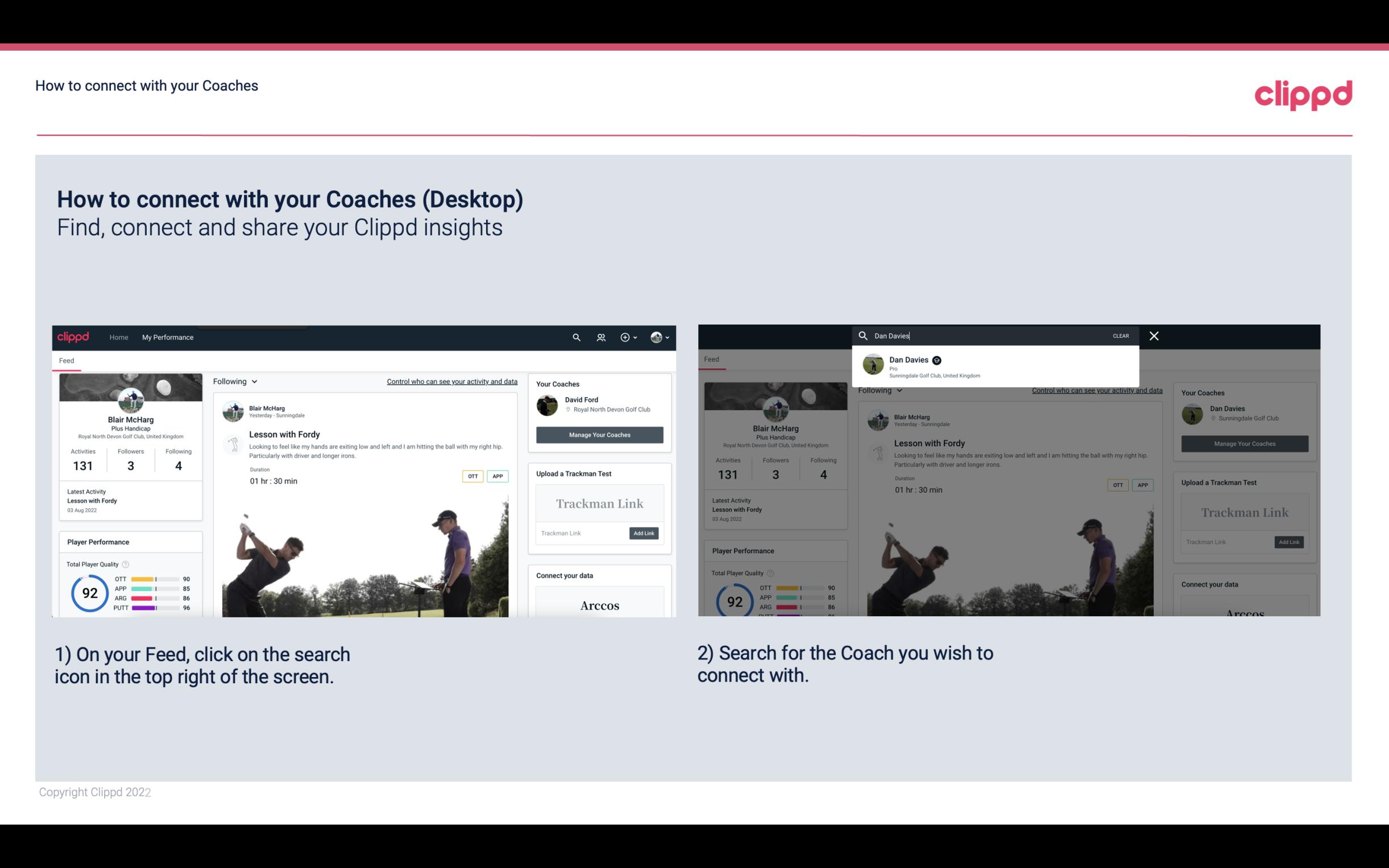Click the Arccos connect data icon
The image size is (1389, 868).
click(x=598, y=606)
